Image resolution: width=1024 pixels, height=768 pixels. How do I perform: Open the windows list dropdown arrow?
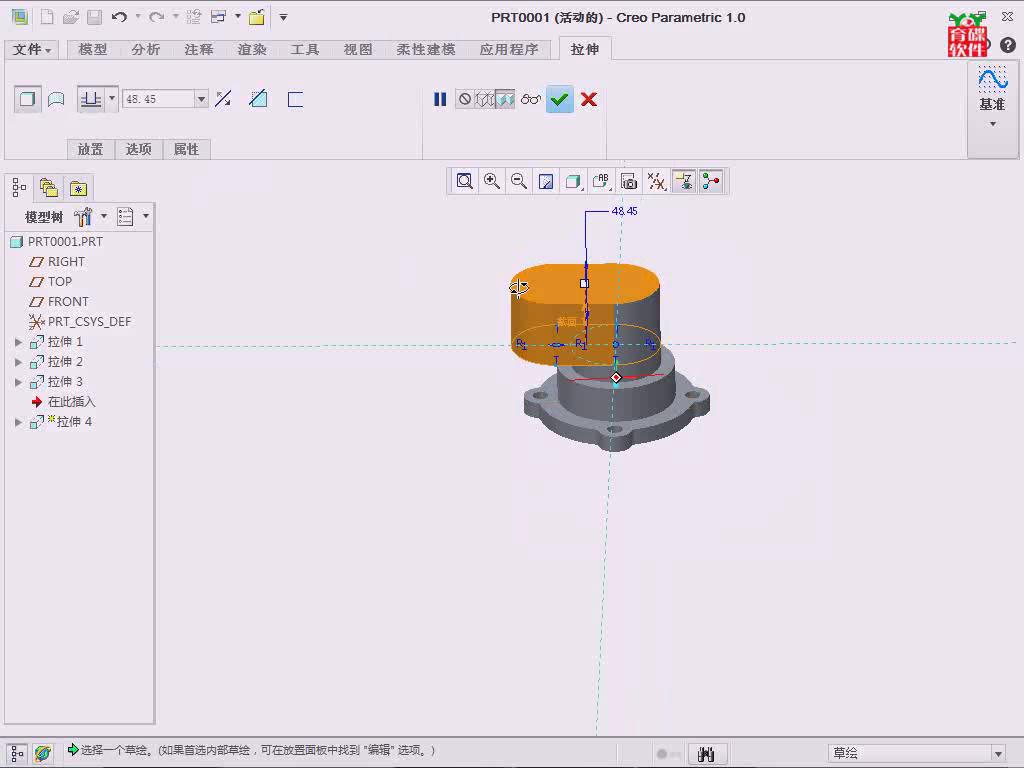click(x=238, y=17)
